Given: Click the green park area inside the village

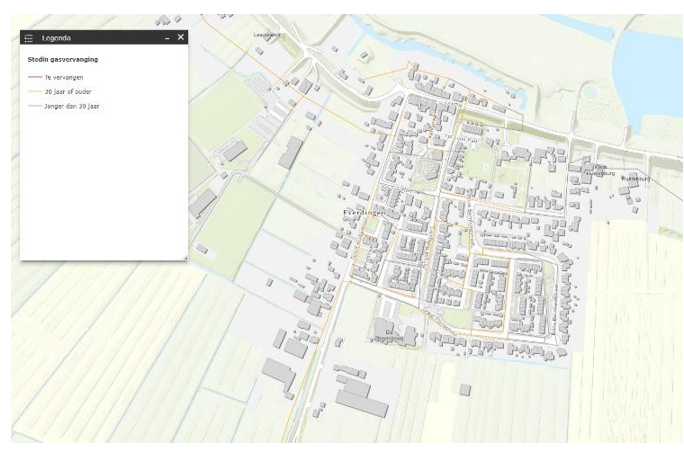Looking at the screenshot, I should (481, 160).
